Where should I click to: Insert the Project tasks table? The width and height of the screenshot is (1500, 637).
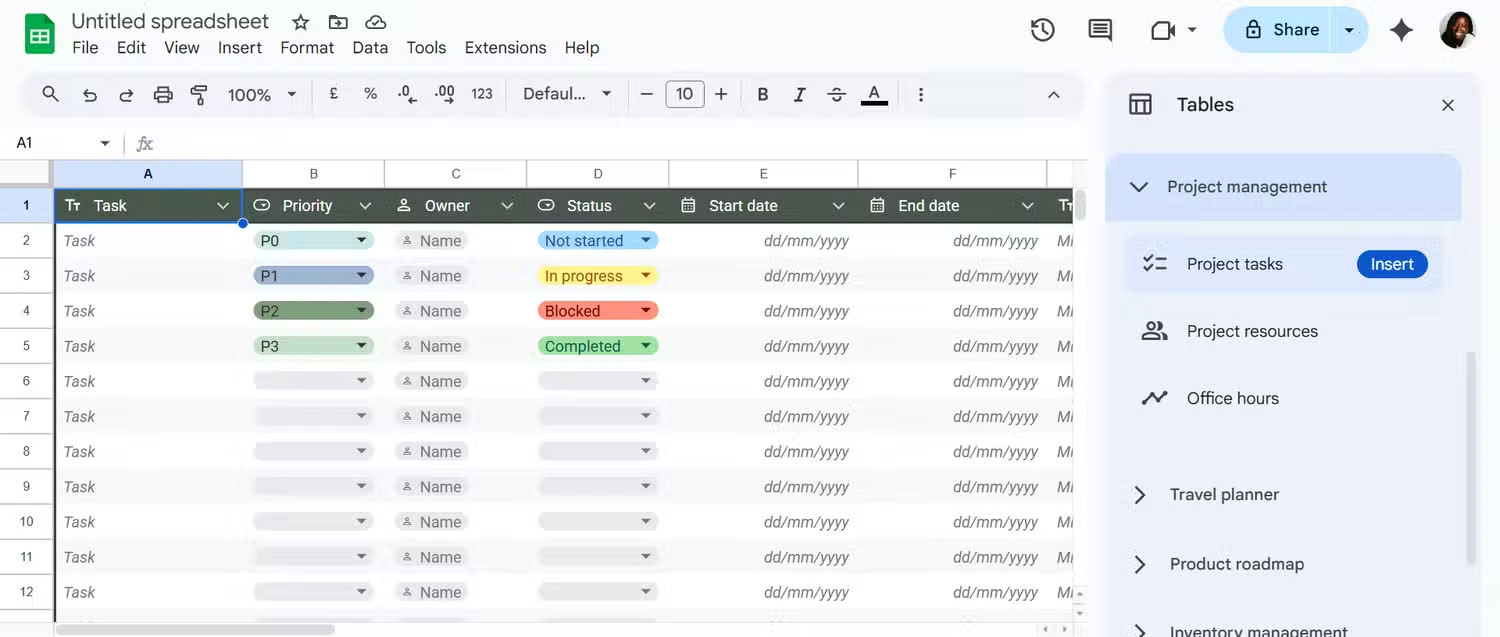click(1392, 263)
